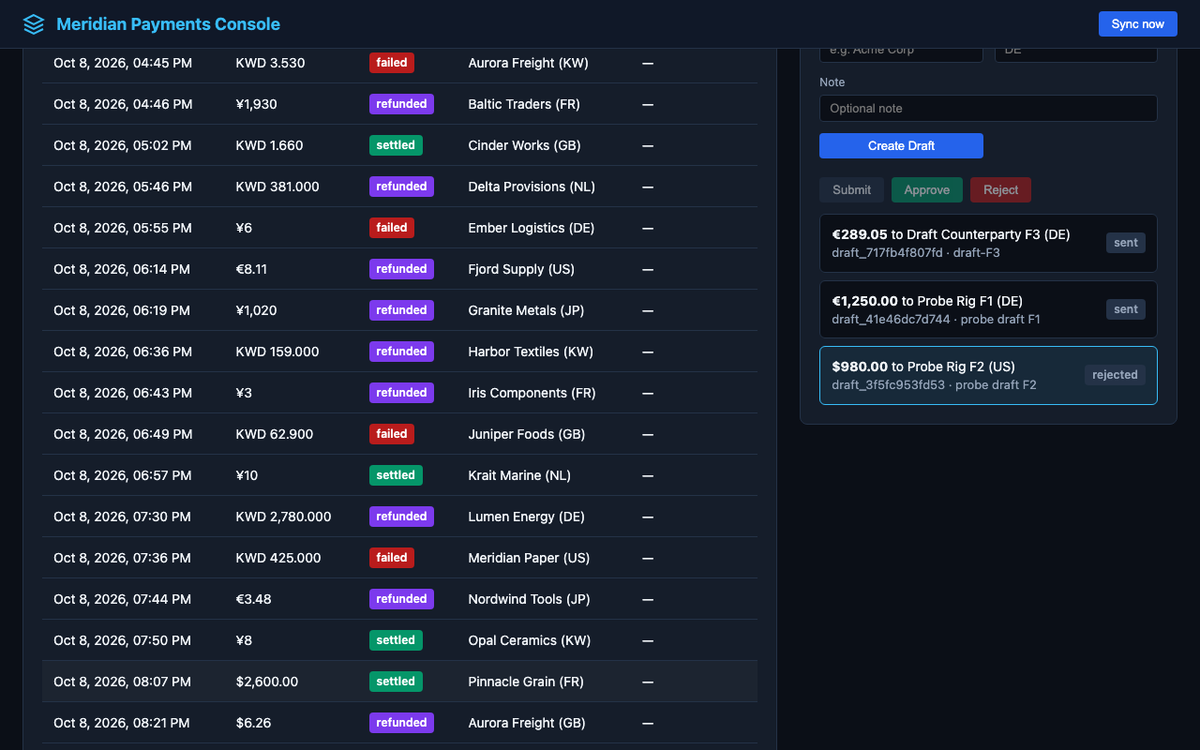Click the failed badge for Meridian Paper (US)

[392, 557]
